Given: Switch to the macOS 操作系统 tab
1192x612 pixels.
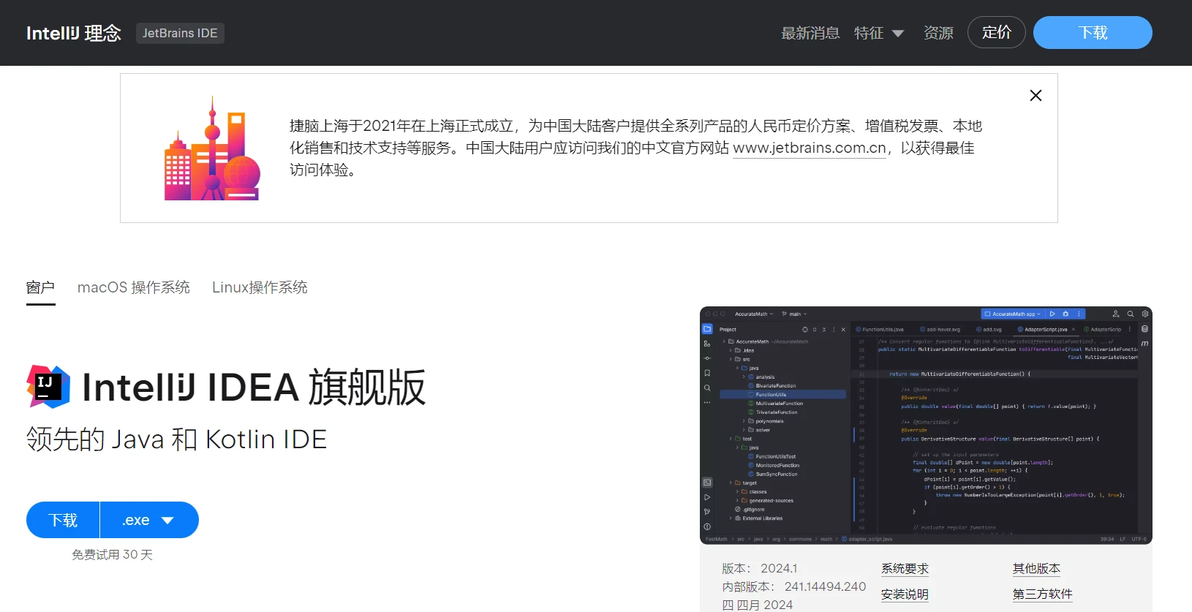Looking at the screenshot, I should pyautogui.click(x=134, y=287).
